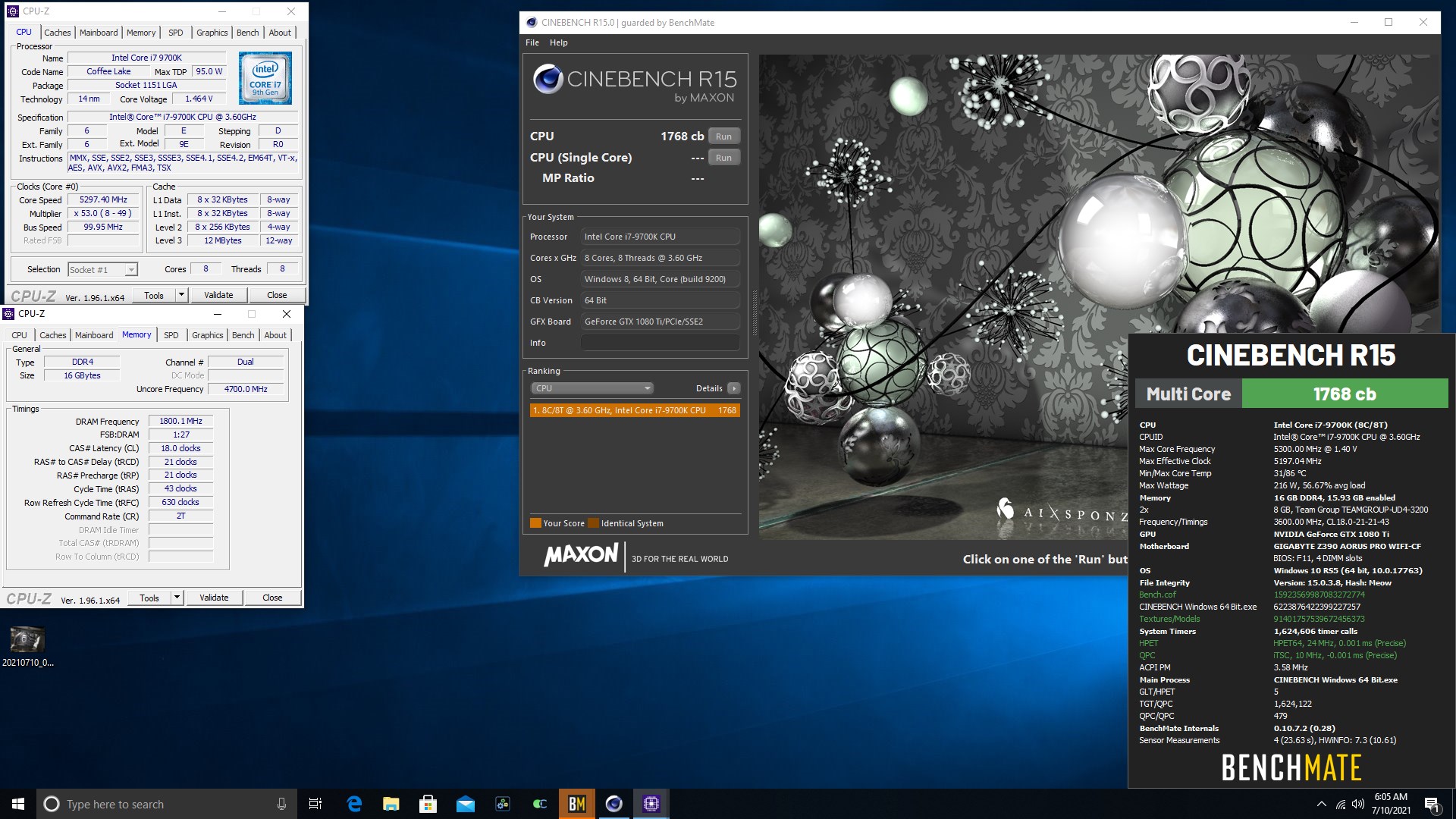Viewport: 1456px width, 819px height.
Task: Switch to Memory tab in upper CPU-Z
Action: pos(141,33)
